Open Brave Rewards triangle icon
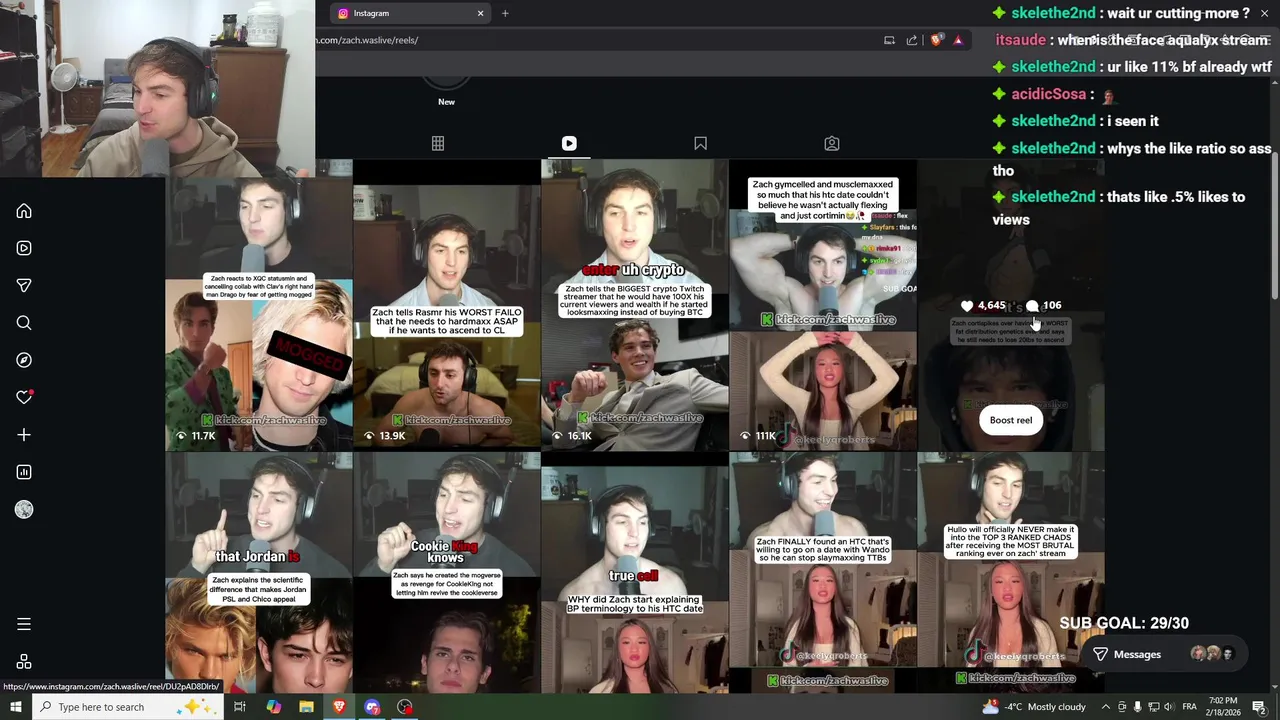This screenshot has width=1280, height=720. pos(958,40)
